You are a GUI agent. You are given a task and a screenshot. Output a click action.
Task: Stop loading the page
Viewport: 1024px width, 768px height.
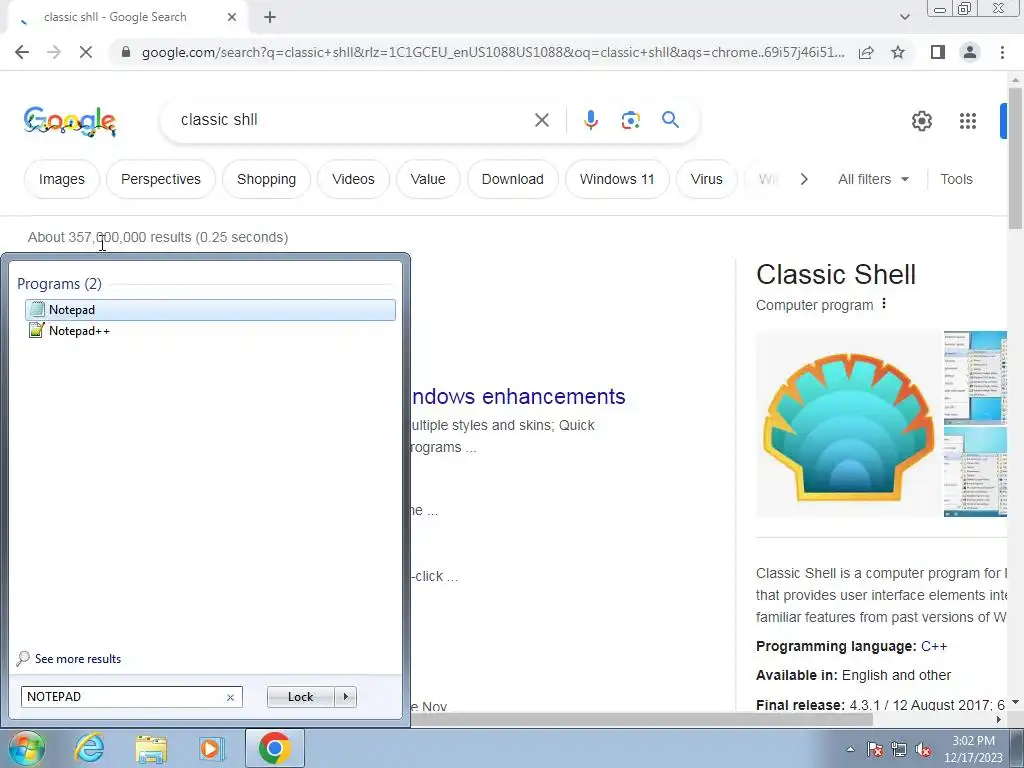click(86, 52)
